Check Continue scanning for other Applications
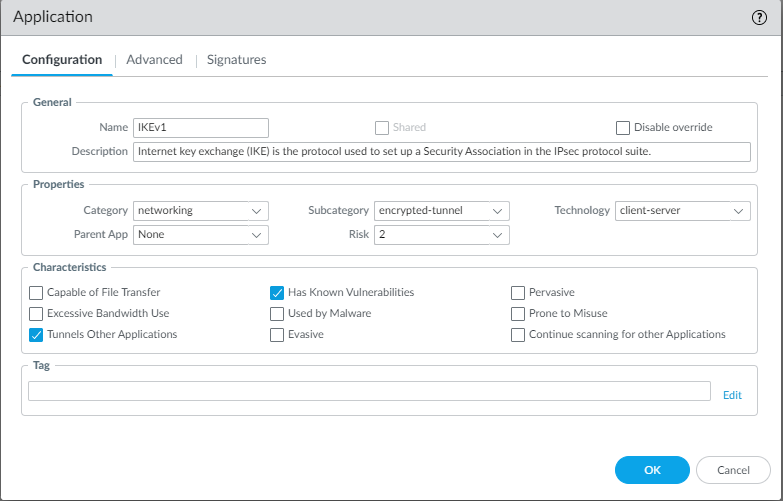The image size is (783, 501). (518, 335)
